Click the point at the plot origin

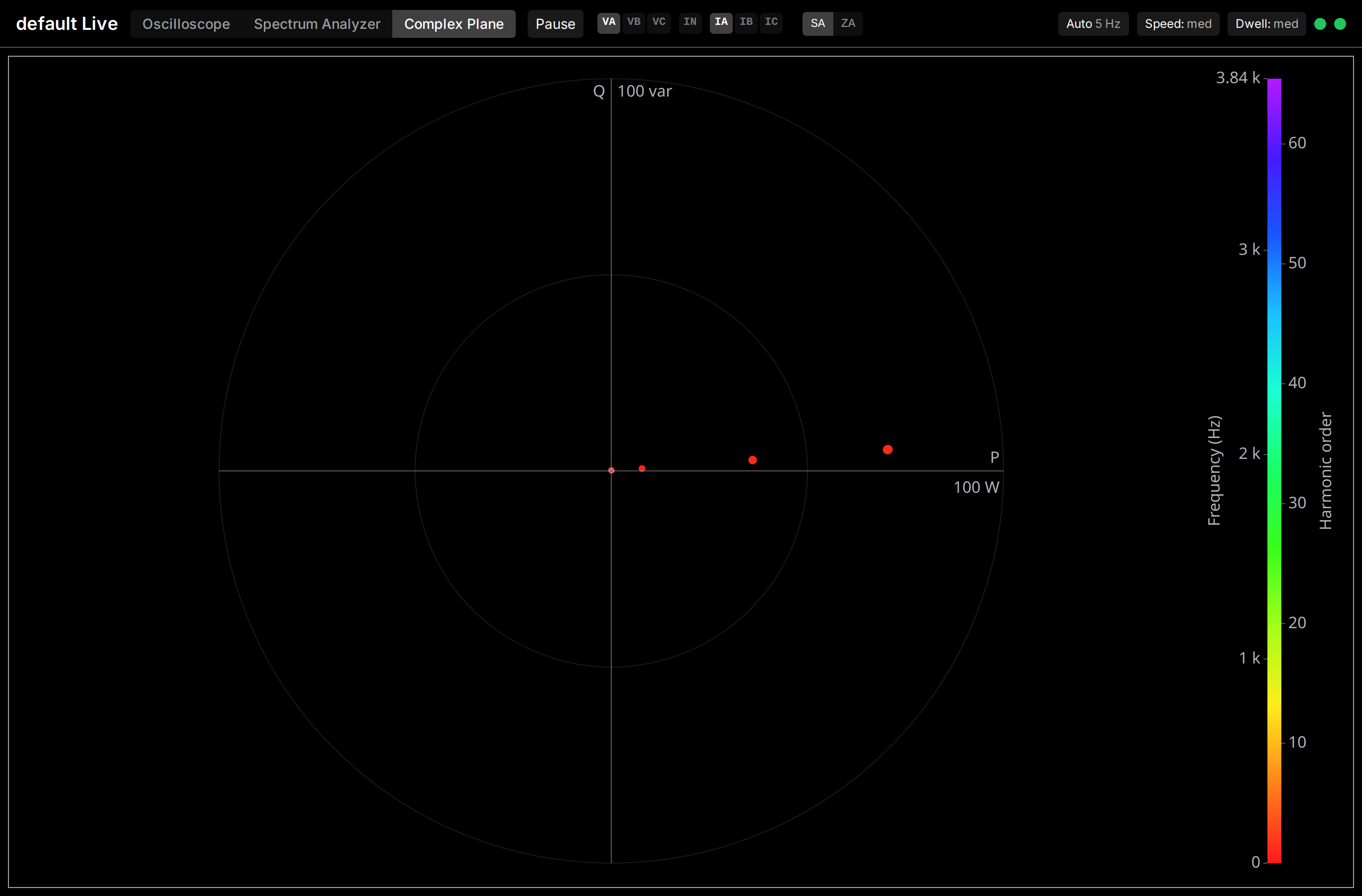pyautogui.click(x=611, y=470)
